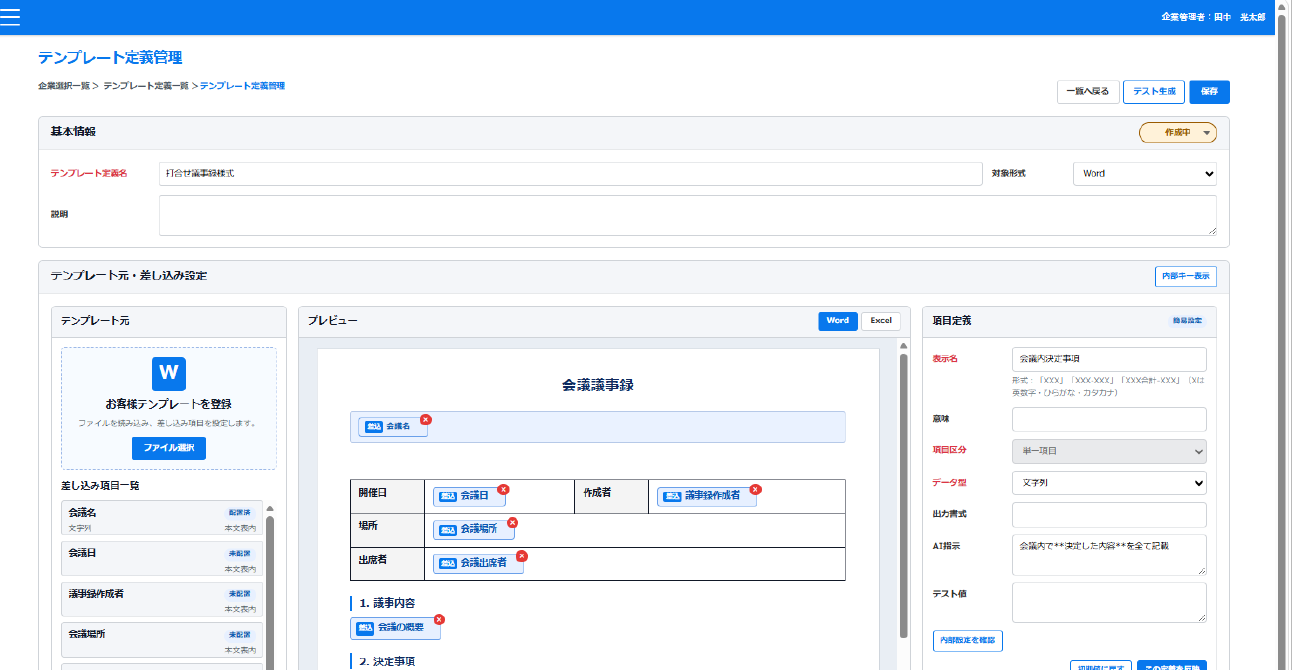The width and height of the screenshot is (1300, 670).
Task: Click the テスト生成 button
Action: pyautogui.click(x=1154, y=92)
